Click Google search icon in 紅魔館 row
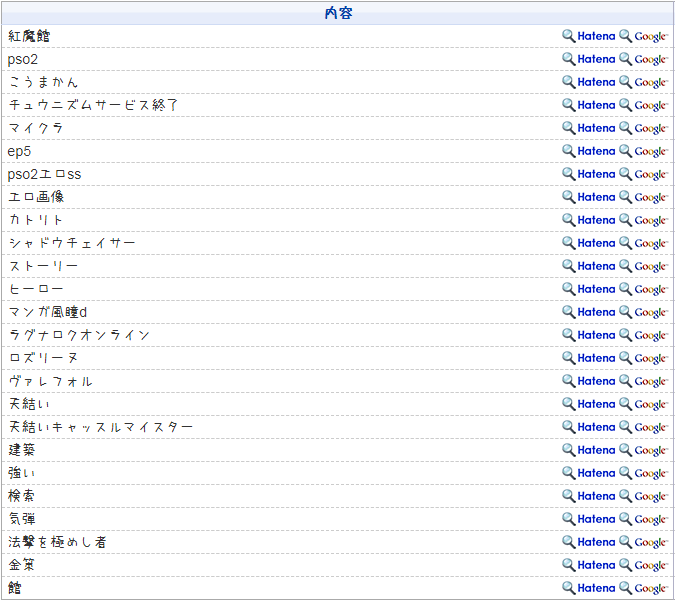The width and height of the screenshot is (675, 602). [643, 36]
